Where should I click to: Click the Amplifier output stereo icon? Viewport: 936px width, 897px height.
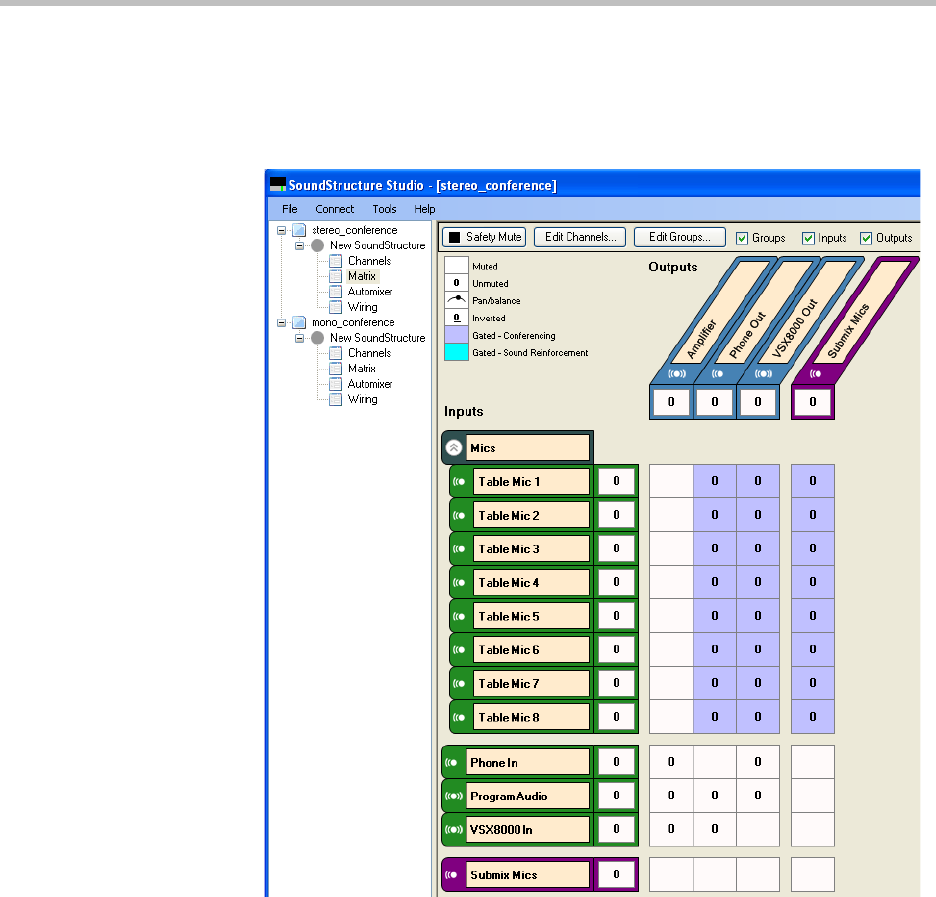[671, 374]
